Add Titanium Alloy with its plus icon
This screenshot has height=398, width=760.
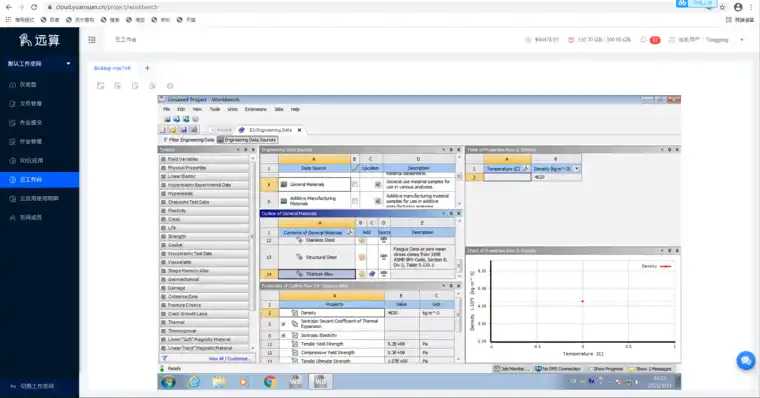click(362, 274)
